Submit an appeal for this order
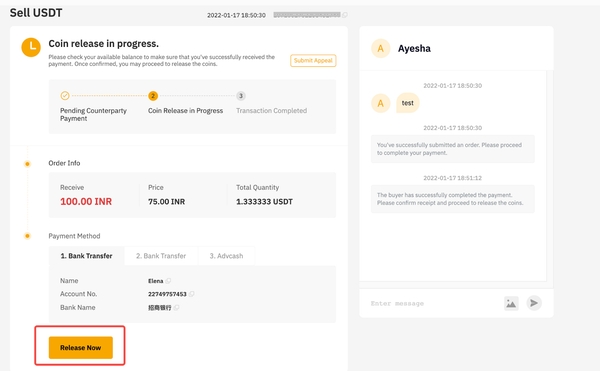Viewport: 600px width, 371px height. pyautogui.click(x=313, y=60)
